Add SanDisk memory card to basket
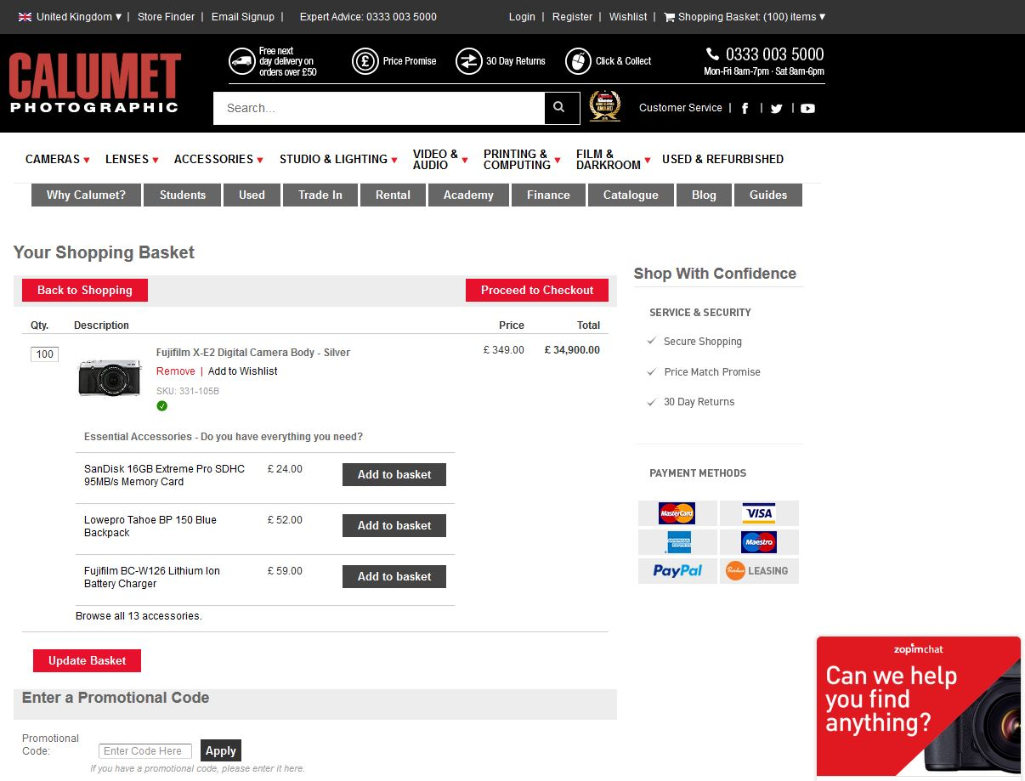The height and width of the screenshot is (781, 1025). (394, 474)
